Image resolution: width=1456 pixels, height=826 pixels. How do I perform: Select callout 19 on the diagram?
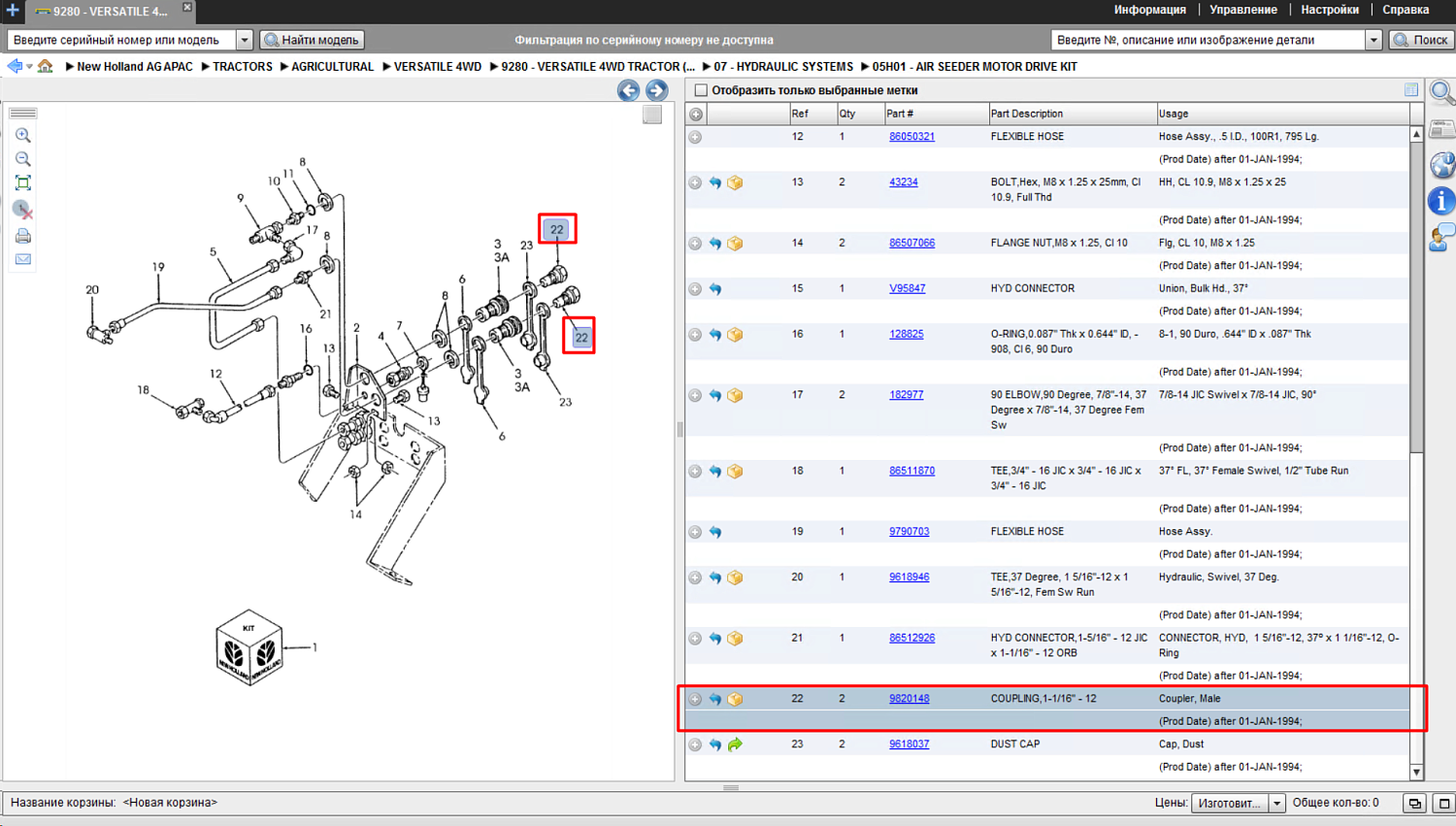click(158, 267)
